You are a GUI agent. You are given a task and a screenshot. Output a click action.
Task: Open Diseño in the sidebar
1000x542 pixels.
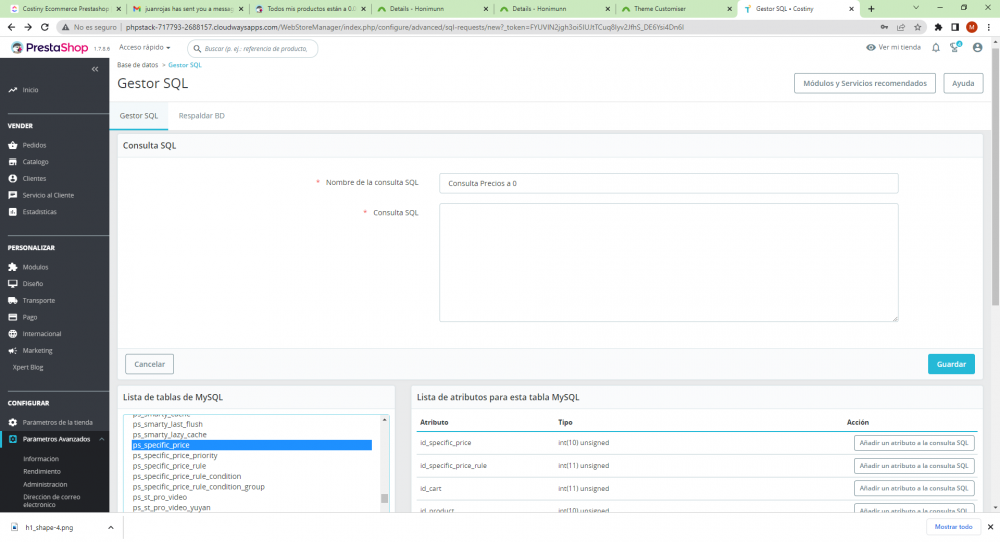[33, 284]
